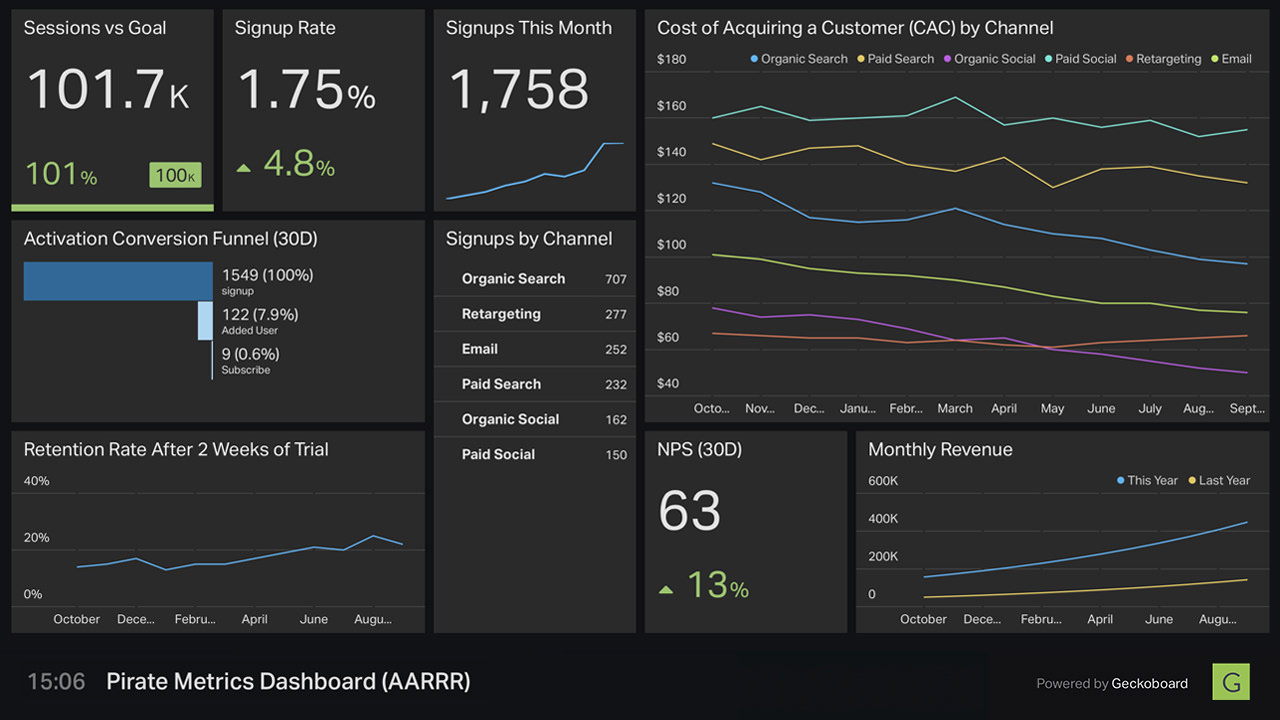1280x720 pixels.
Task: Click the dark blue signup funnel bar
Action: (x=118, y=281)
